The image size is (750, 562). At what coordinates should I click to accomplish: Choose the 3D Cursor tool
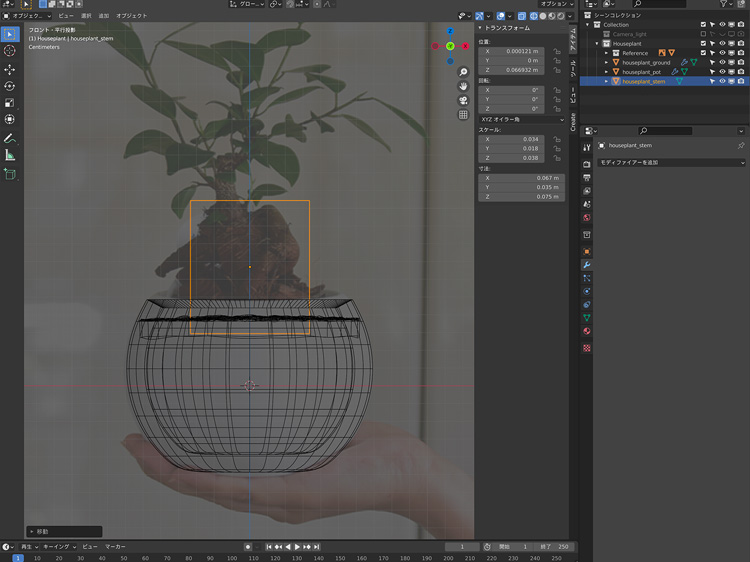[10, 50]
